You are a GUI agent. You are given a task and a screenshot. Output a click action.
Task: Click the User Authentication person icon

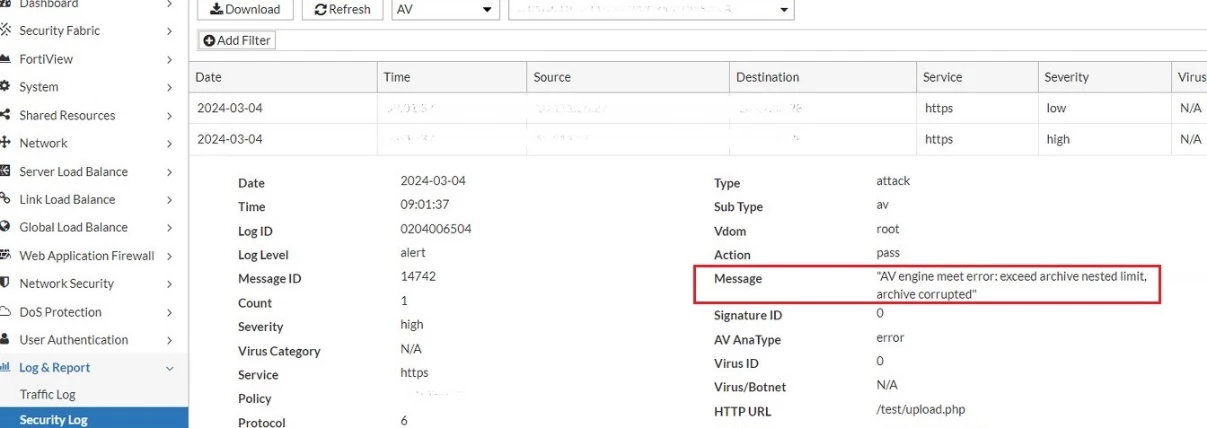[6, 339]
